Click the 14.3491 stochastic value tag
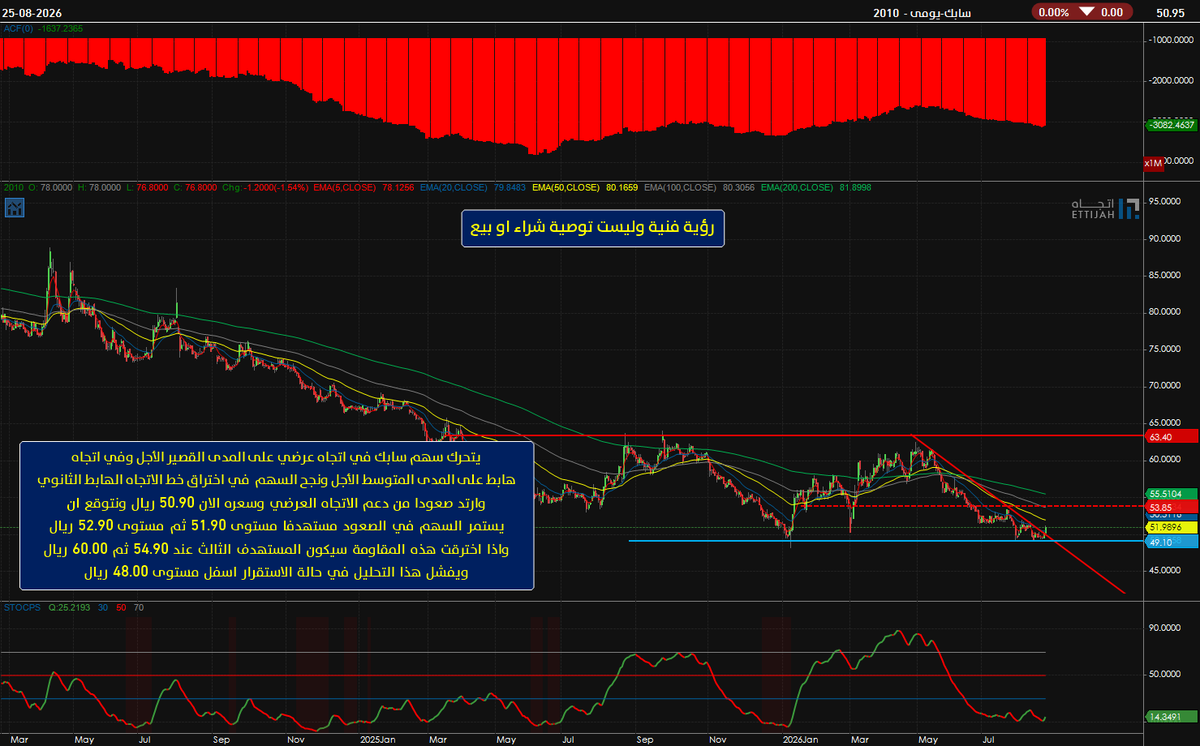The image size is (1200, 746). (x=1170, y=717)
